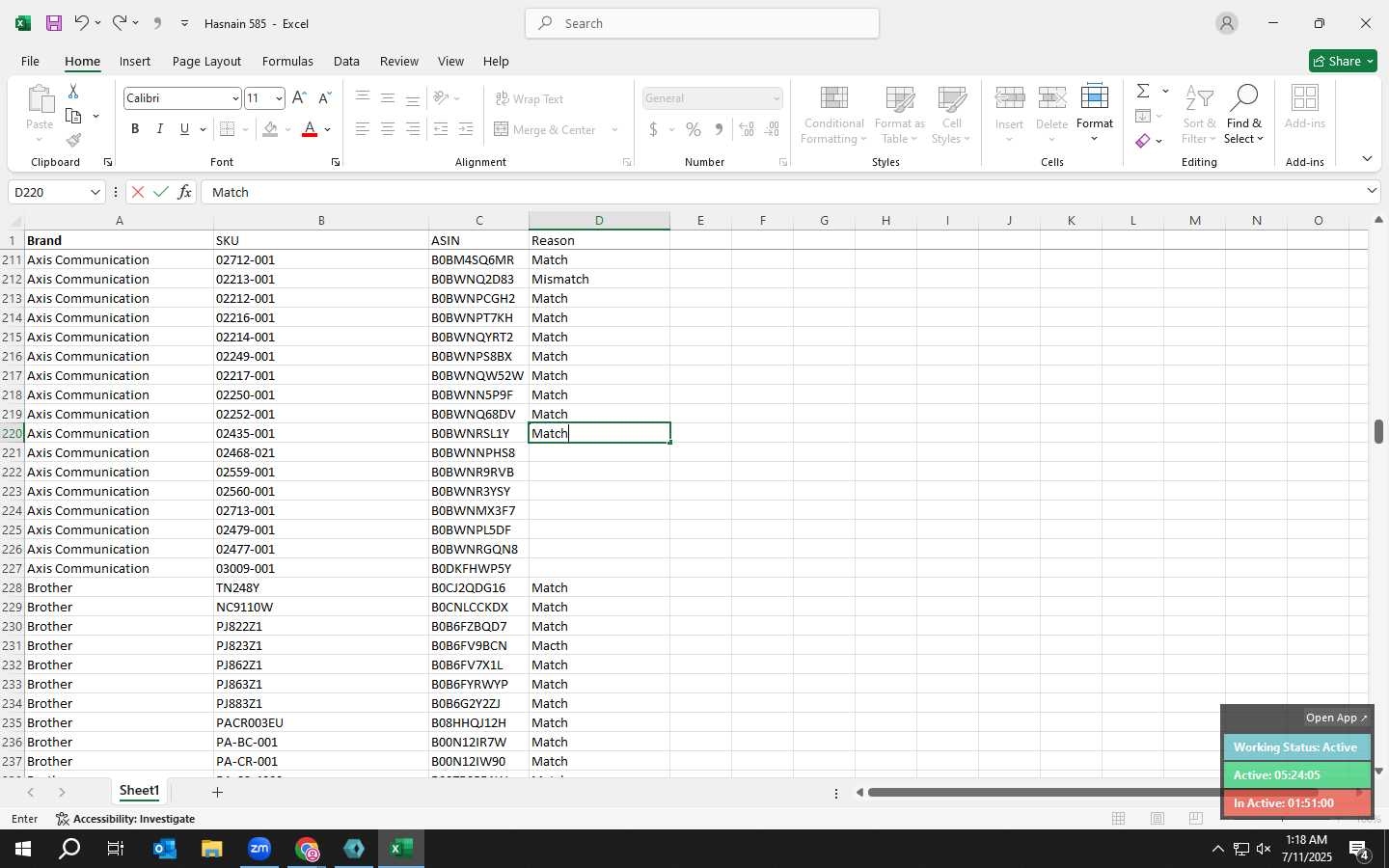Open Merge & Center dropdown arrow
The height and width of the screenshot is (868, 1389).
614,129
